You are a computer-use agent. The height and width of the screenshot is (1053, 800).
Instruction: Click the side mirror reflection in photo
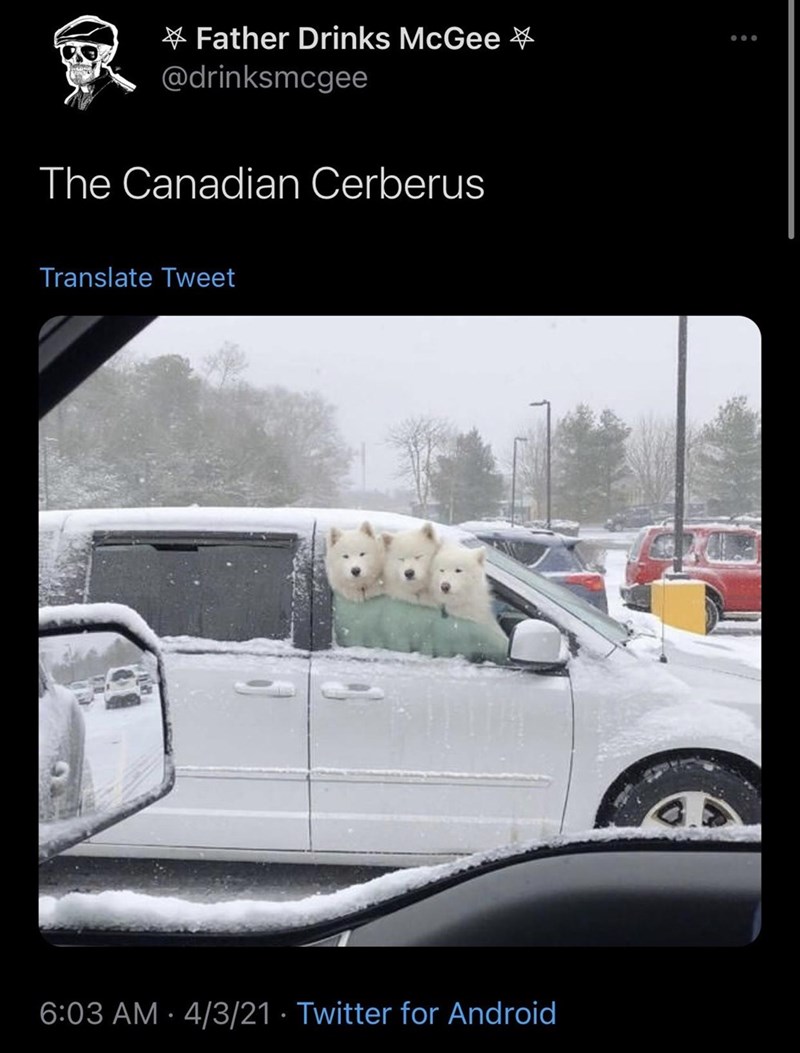[x=103, y=728]
